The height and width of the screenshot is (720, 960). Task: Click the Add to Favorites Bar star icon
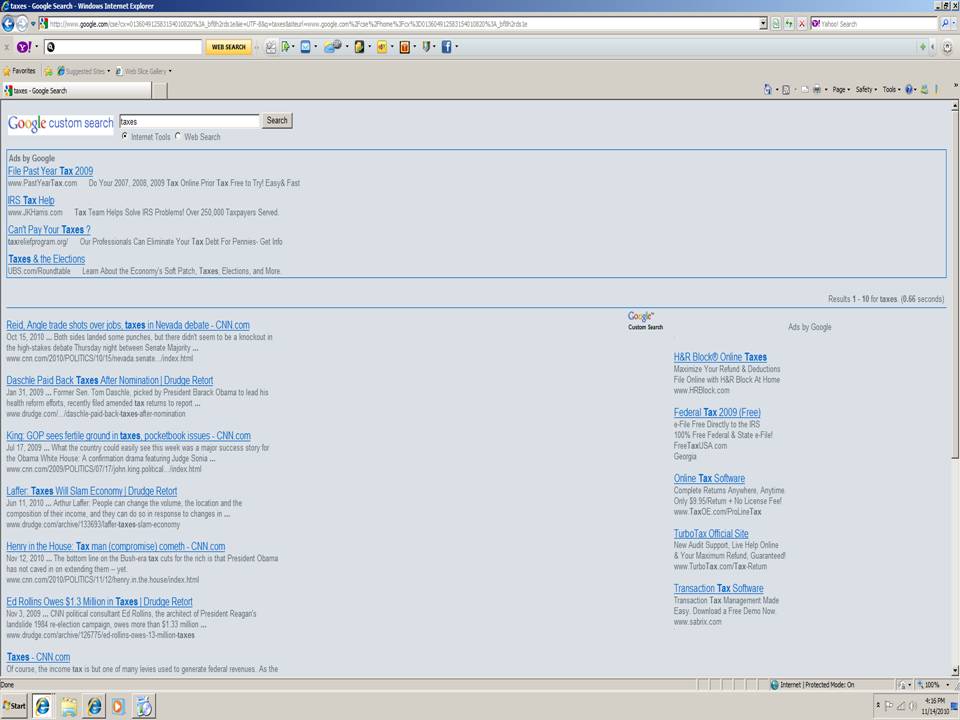pyautogui.click(x=48, y=71)
